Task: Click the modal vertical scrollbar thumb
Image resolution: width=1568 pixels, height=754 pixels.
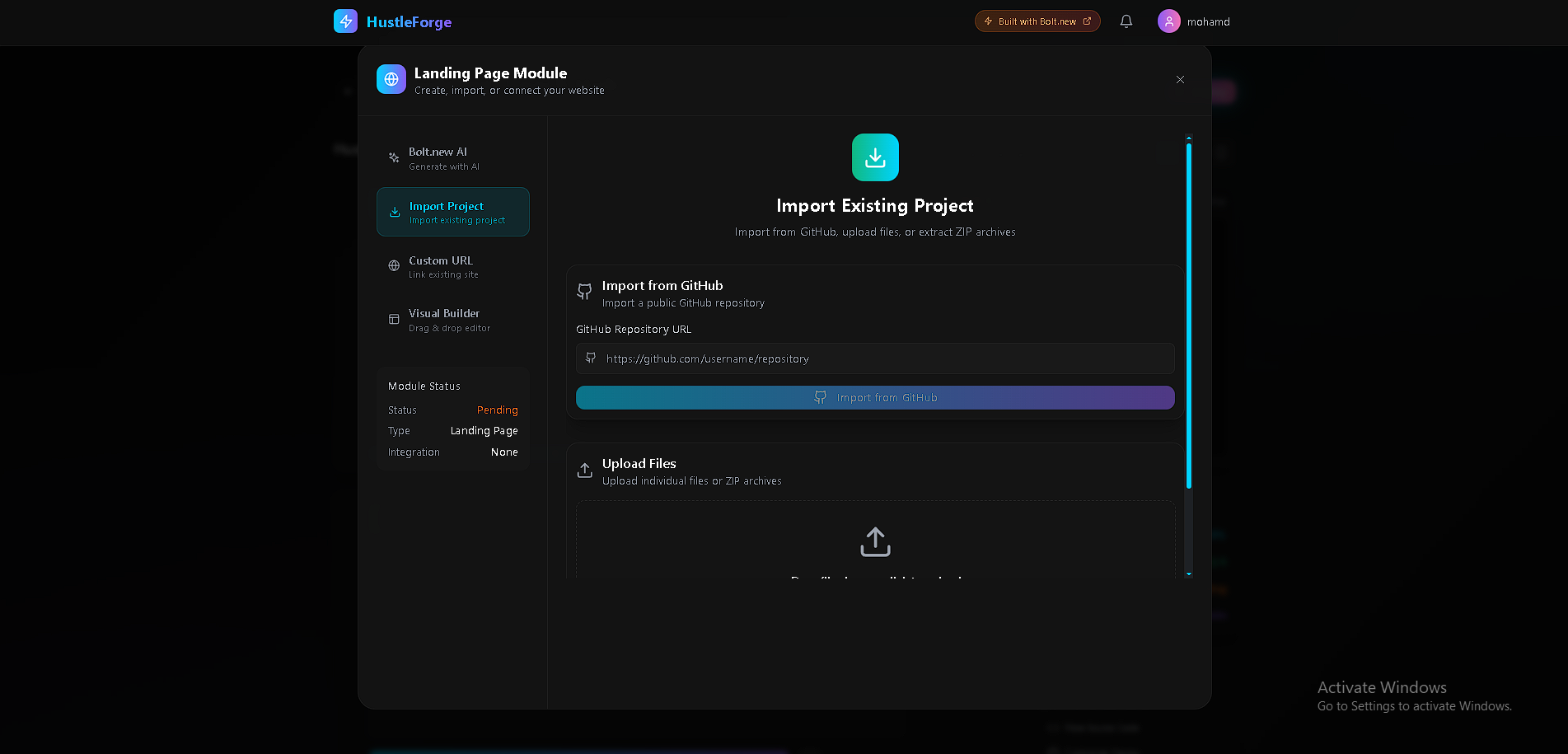Action: pyautogui.click(x=1188, y=316)
